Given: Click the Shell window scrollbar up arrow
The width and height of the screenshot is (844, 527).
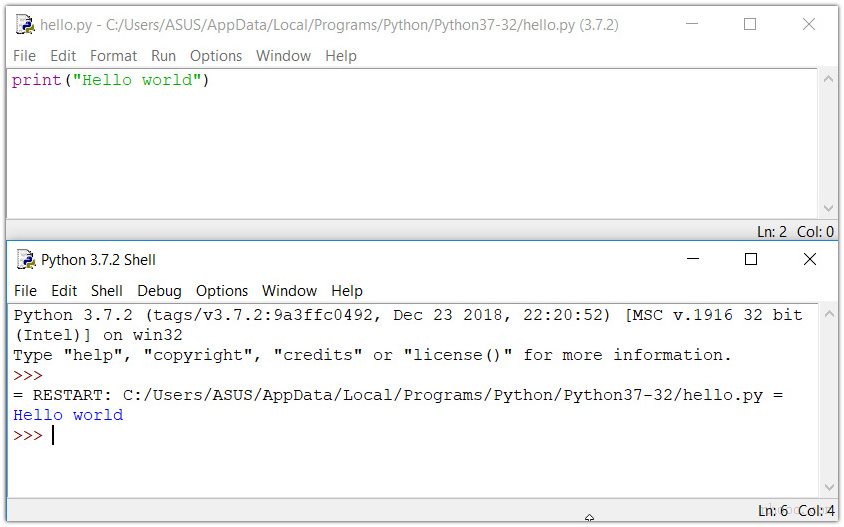Looking at the screenshot, I should (828, 314).
